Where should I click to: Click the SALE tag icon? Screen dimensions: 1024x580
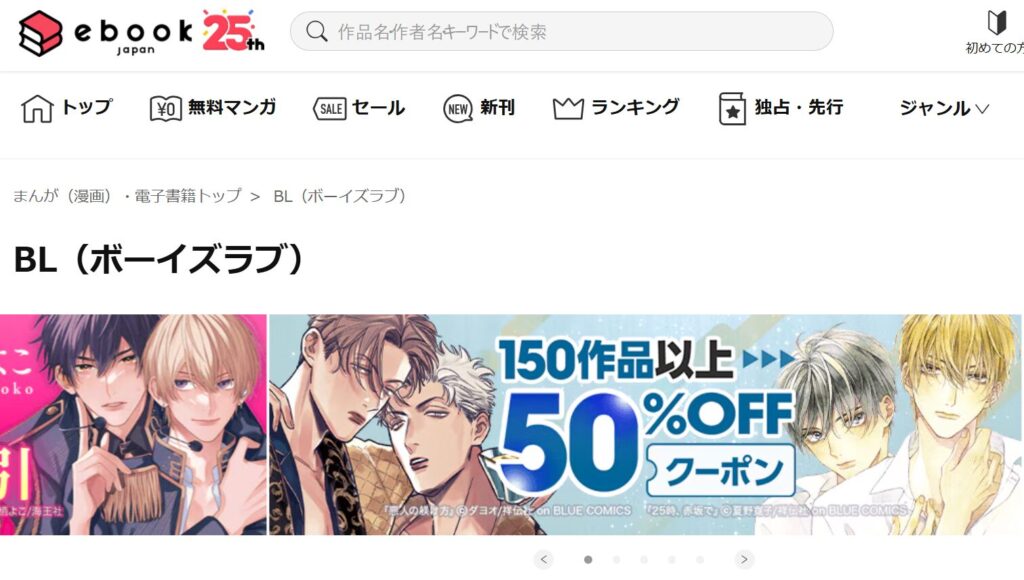330,108
